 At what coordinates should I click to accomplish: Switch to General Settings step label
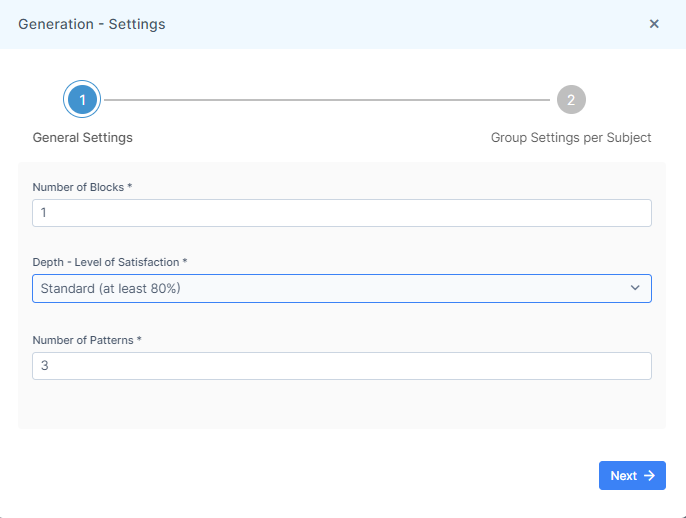pos(83,137)
